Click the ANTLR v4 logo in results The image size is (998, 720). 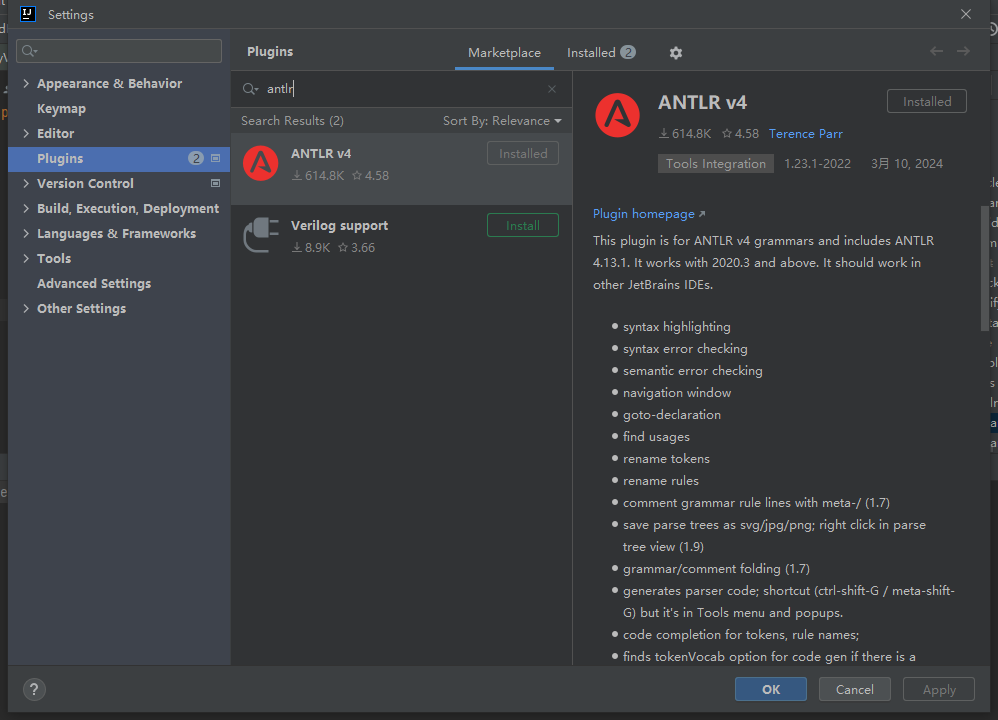(260, 163)
